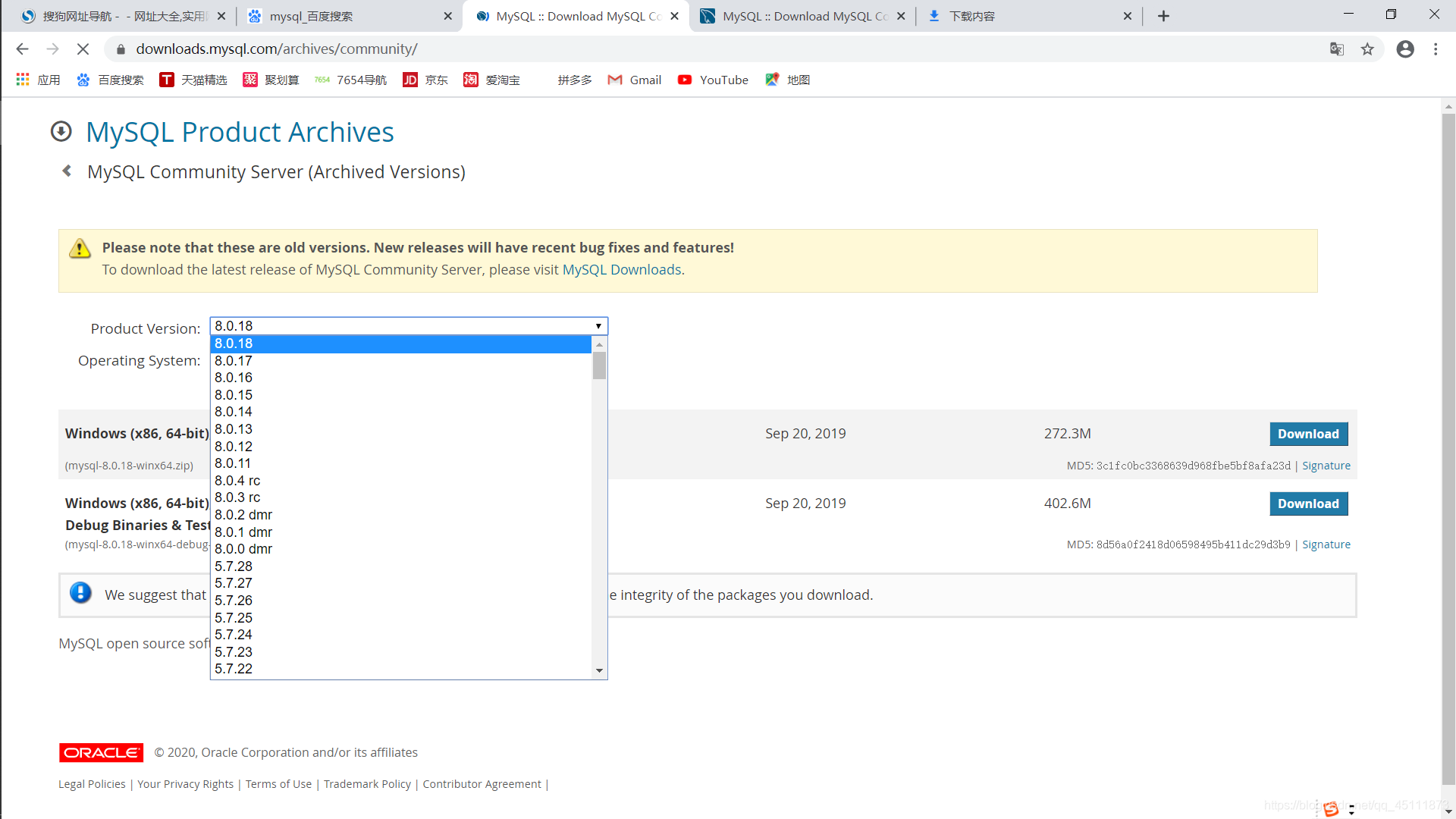
Task: Open the 拼多多 bookmark
Action: [574, 80]
